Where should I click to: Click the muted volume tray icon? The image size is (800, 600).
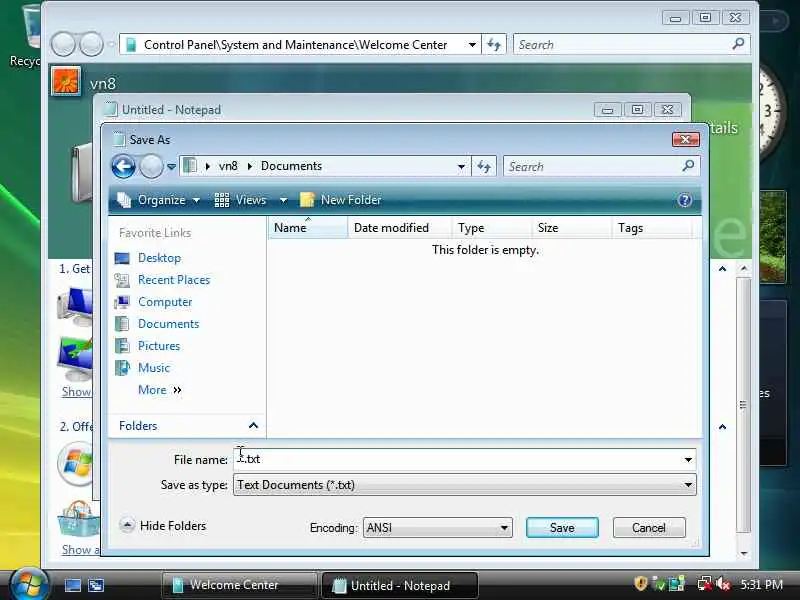(722, 583)
